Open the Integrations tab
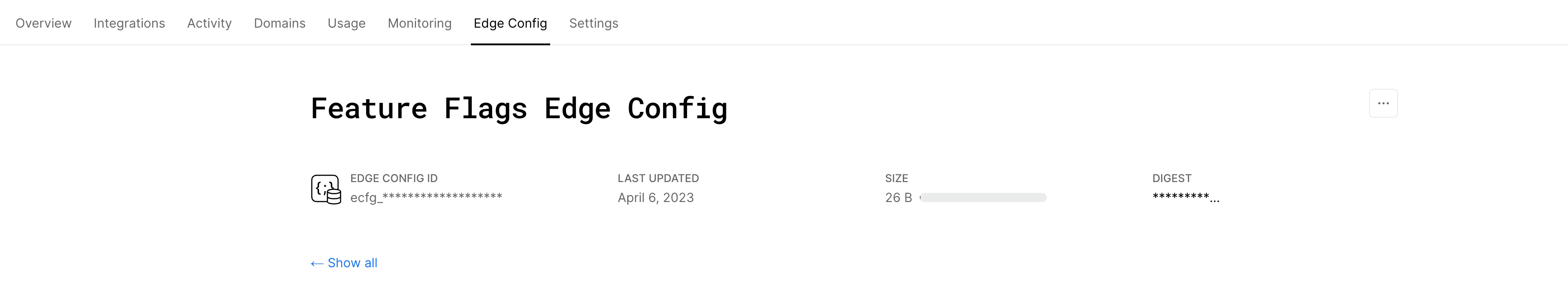The width and height of the screenshot is (1568, 308). coord(128,23)
